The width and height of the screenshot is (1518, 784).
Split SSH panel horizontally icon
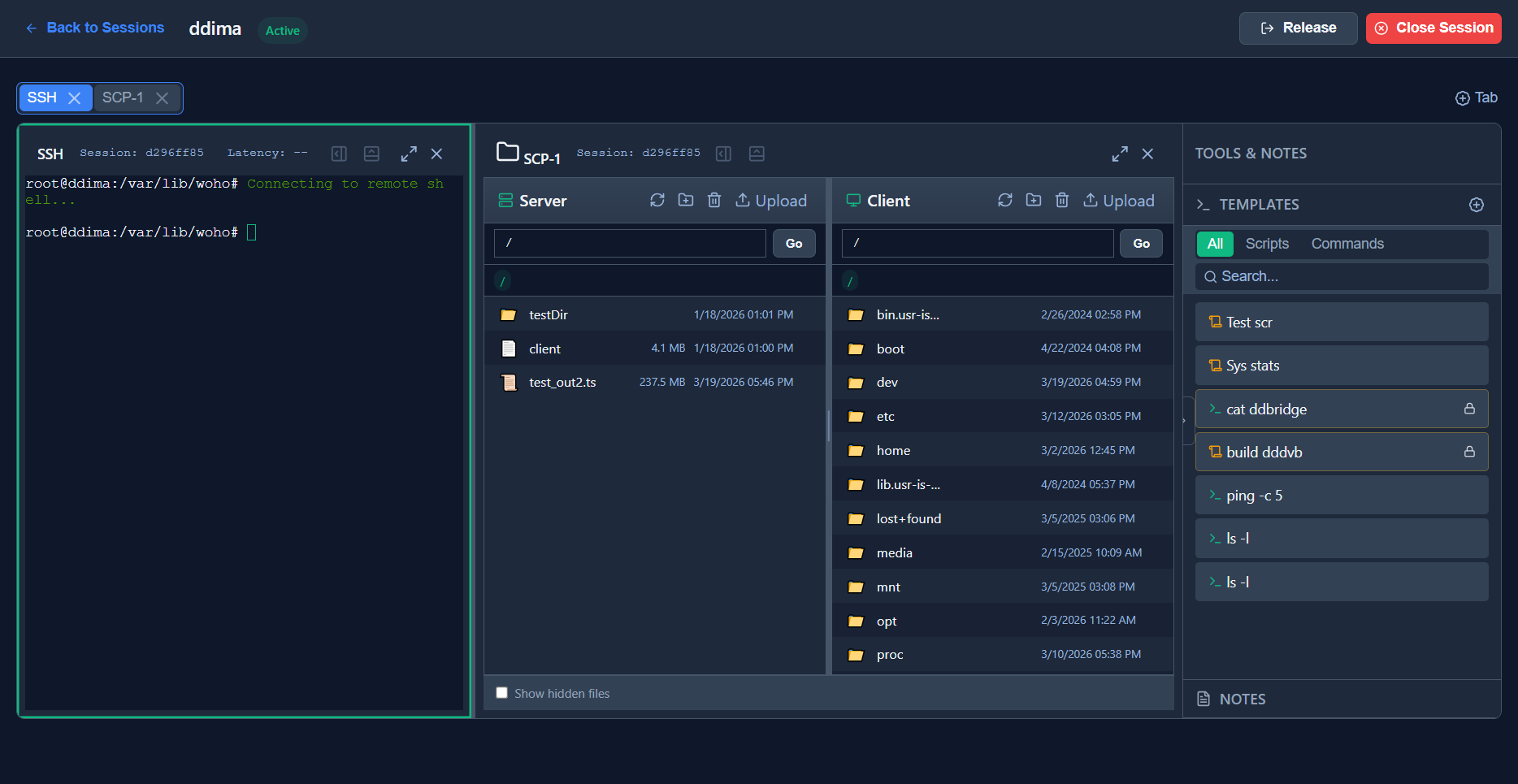(x=371, y=154)
